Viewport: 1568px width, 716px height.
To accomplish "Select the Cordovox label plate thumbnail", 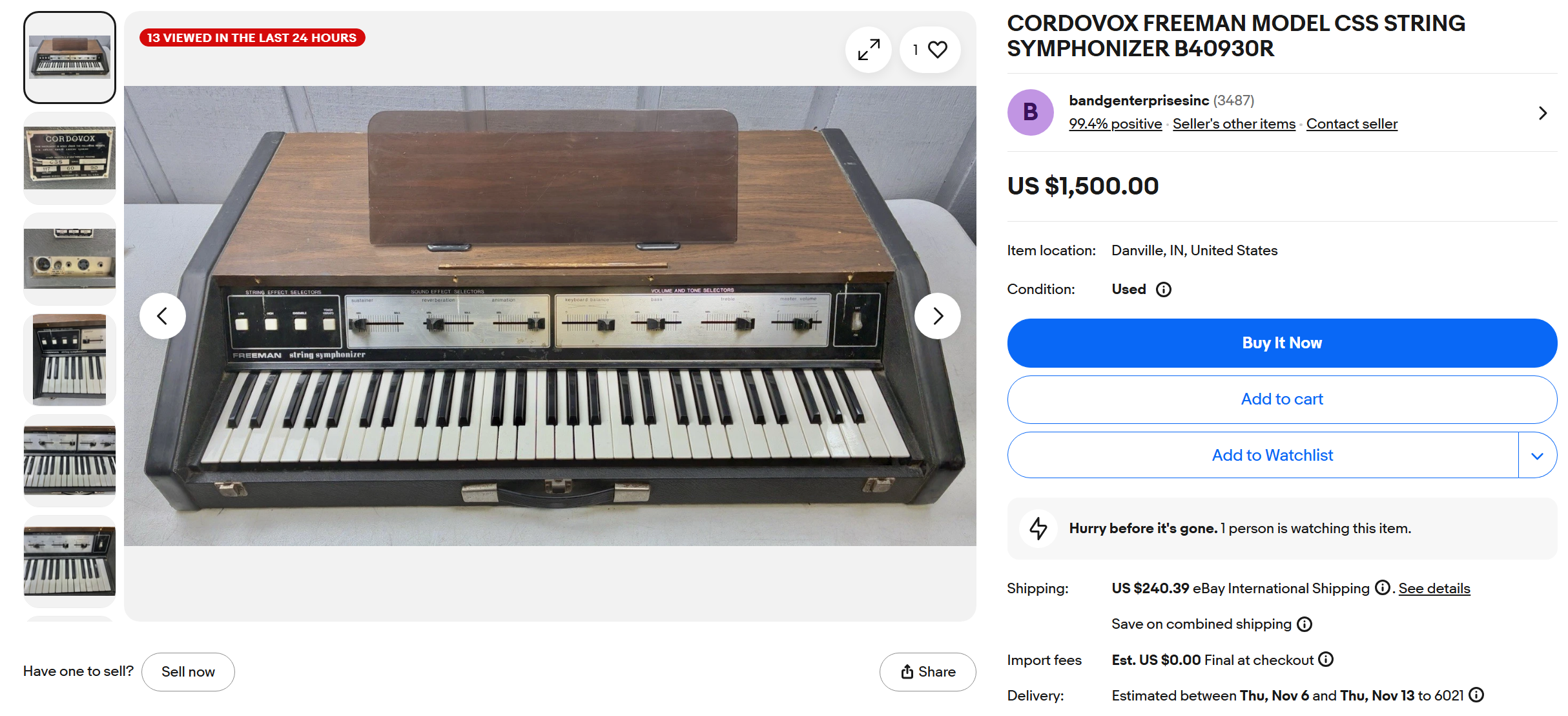I will point(70,158).
